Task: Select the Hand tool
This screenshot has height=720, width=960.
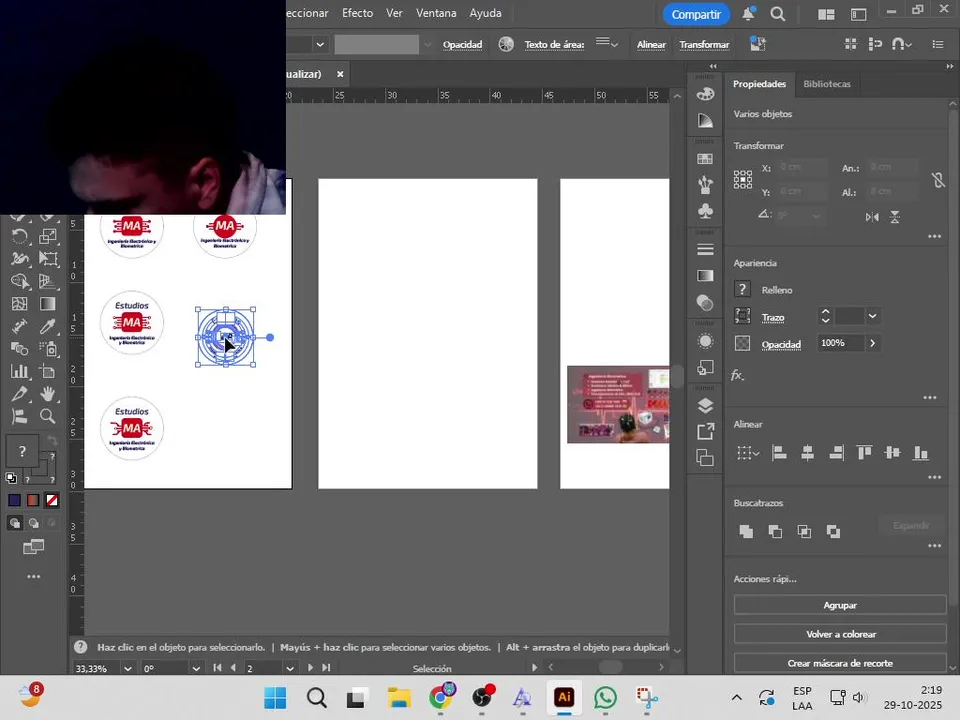Action: [48, 394]
